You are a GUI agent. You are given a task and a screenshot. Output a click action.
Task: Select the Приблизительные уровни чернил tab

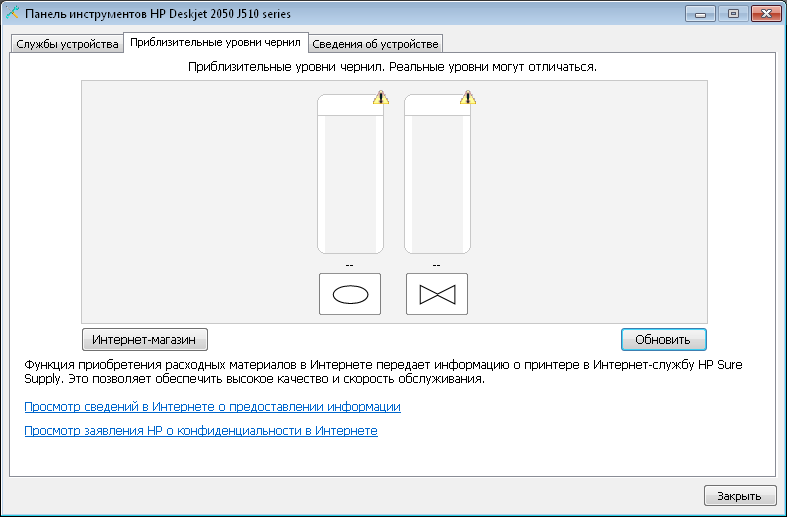215,43
